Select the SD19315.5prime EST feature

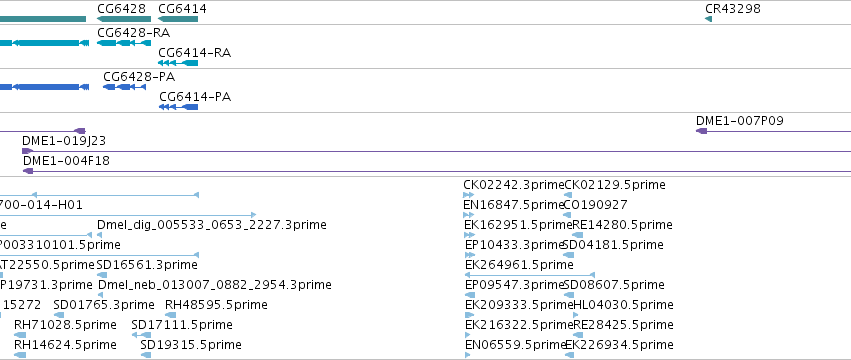tap(146, 355)
